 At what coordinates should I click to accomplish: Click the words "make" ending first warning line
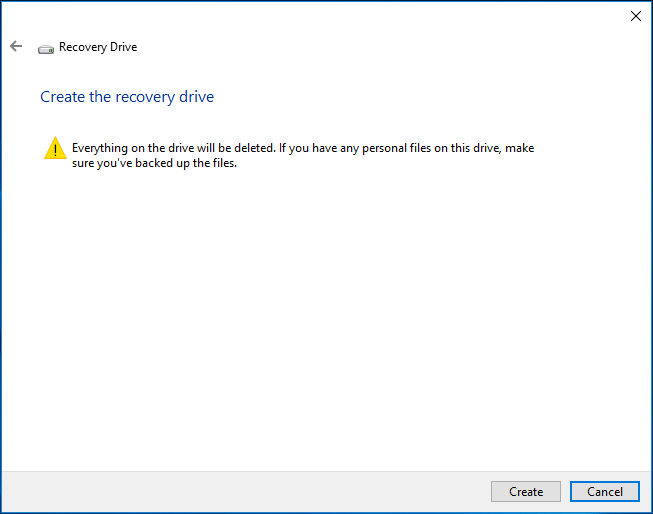[x=520, y=148]
